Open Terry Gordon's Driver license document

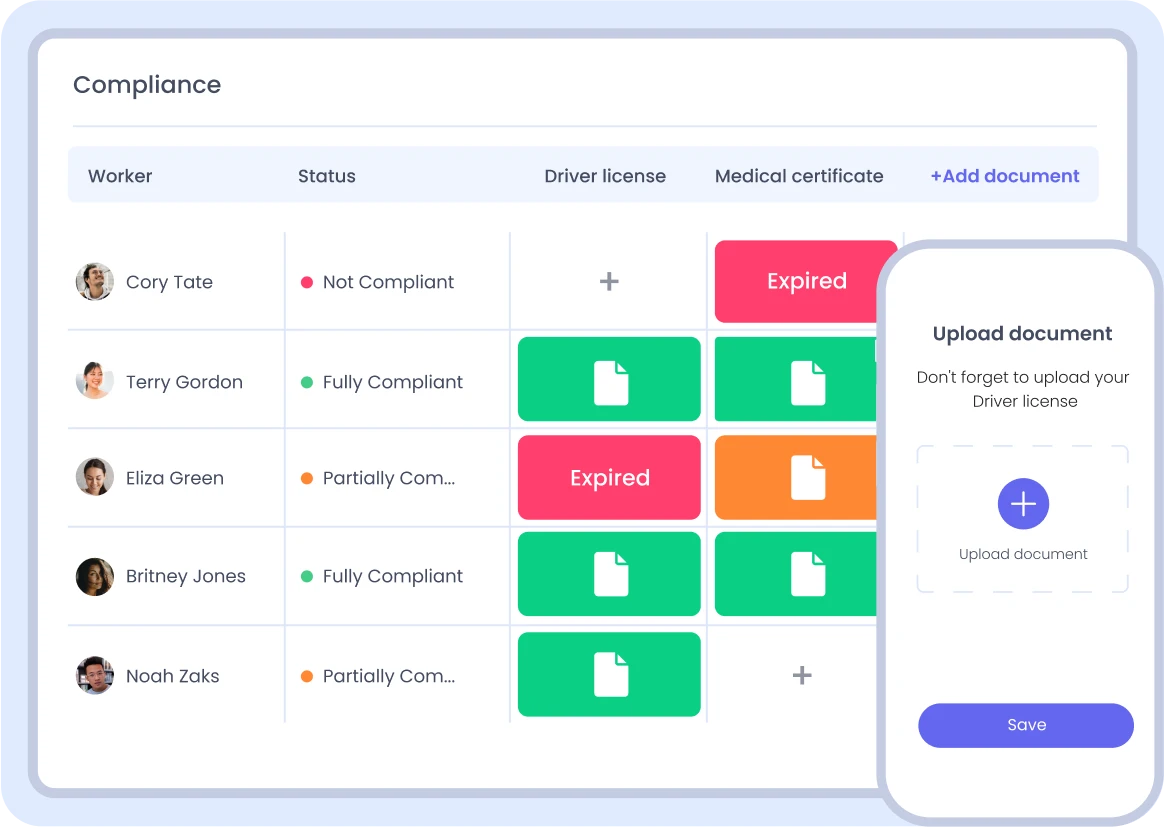tap(608, 379)
